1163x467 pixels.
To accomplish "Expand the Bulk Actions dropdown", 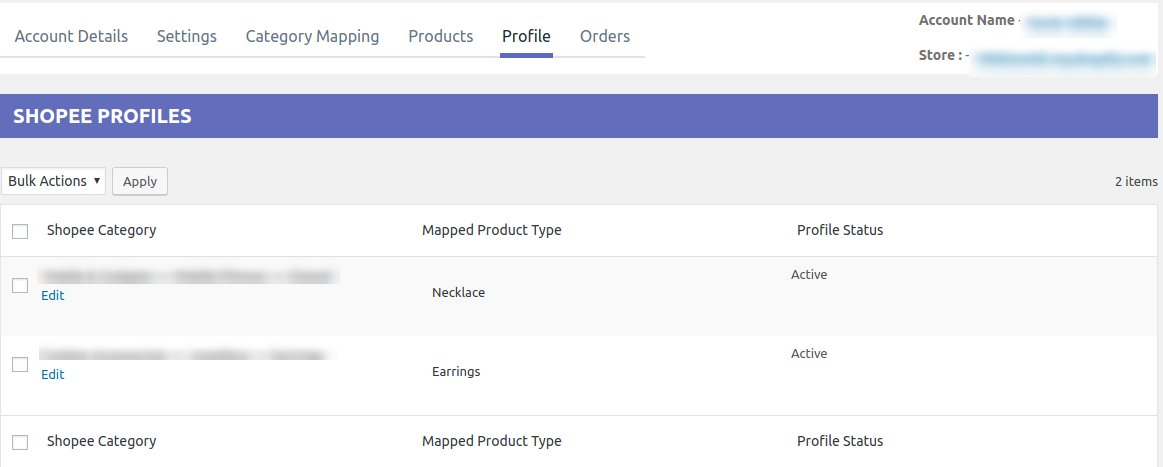I will (53, 181).
